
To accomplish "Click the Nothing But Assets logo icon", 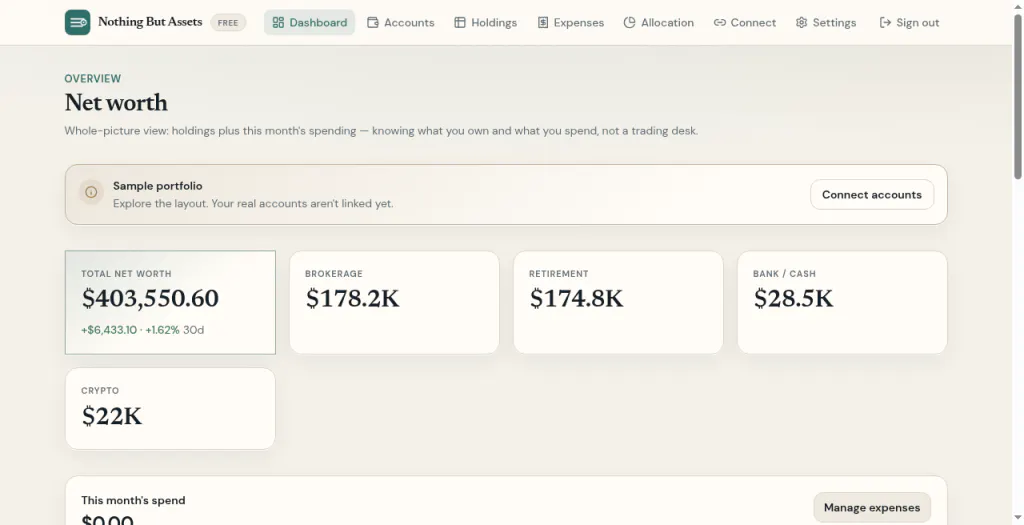I will [x=77, y=22].
